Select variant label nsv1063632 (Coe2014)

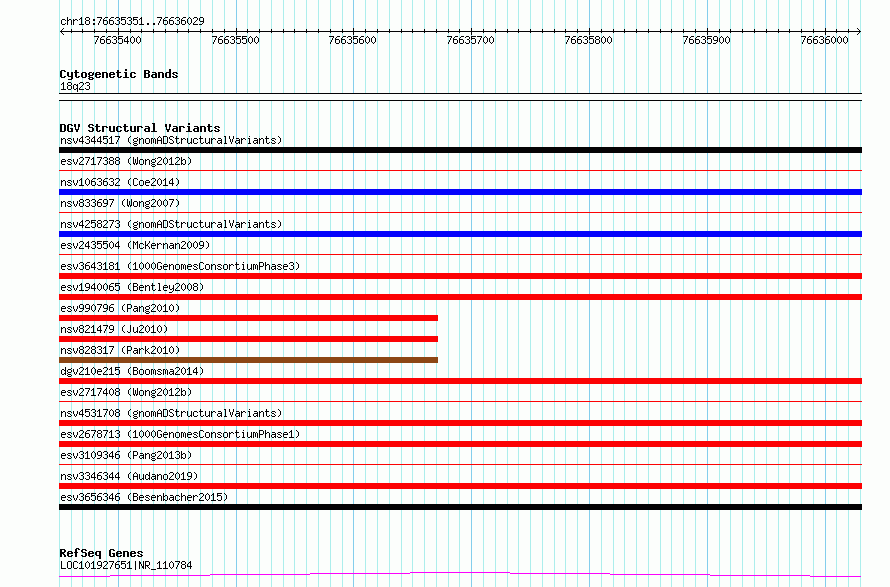(x=120, y=182)
